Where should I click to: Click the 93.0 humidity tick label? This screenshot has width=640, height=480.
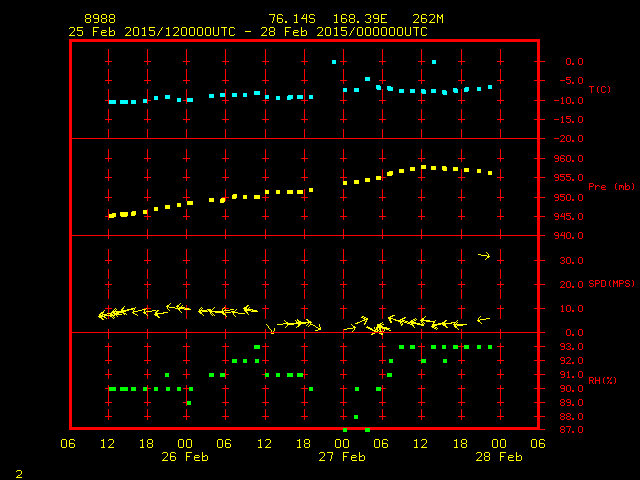571,347
